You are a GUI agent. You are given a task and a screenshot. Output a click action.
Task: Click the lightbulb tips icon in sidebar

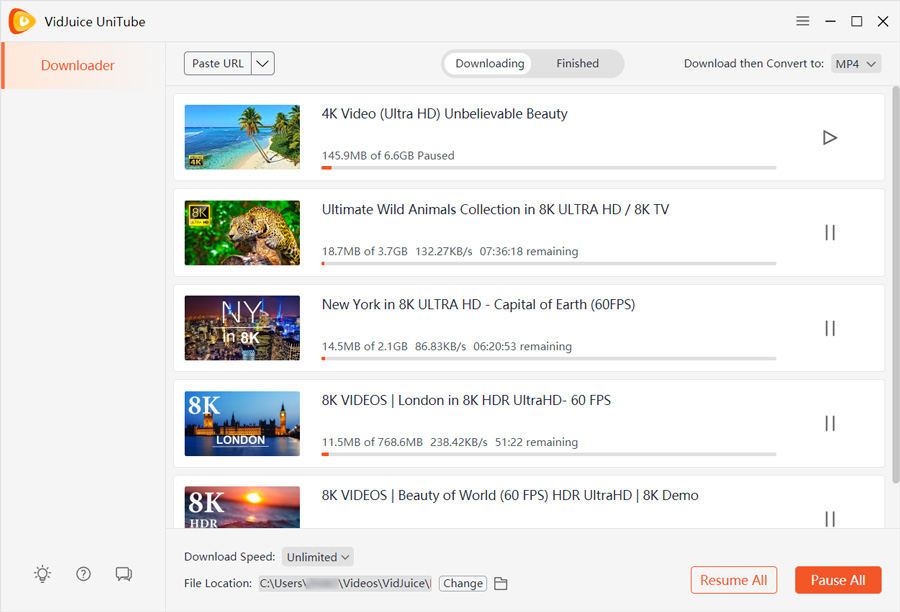click(42, 574)
